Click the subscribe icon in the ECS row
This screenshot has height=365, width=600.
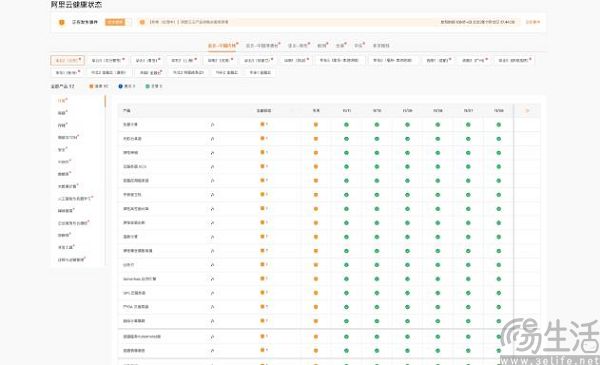212,167
